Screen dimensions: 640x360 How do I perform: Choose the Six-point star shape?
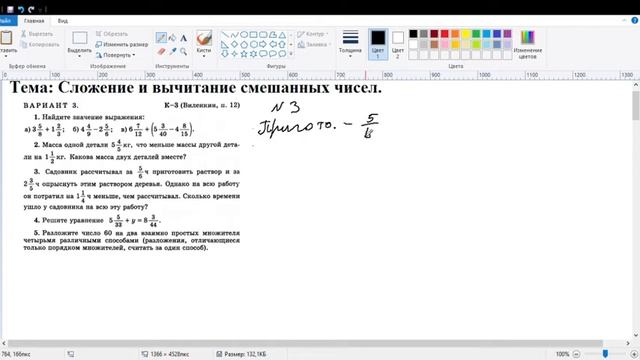[x=253, y=53]
